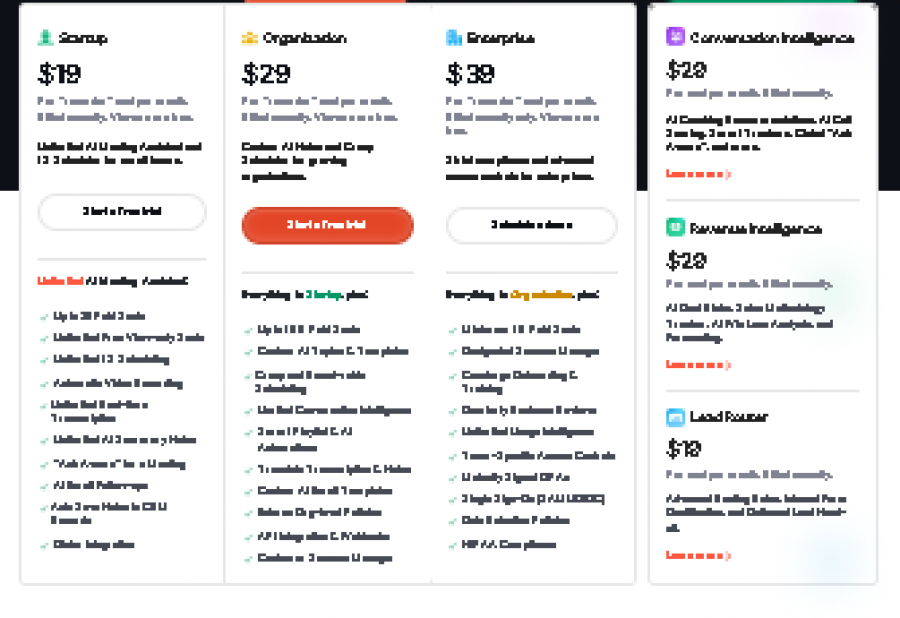Start a Free trial on the Organization plan
Screen dimensions: 900x618
(327, 226)
